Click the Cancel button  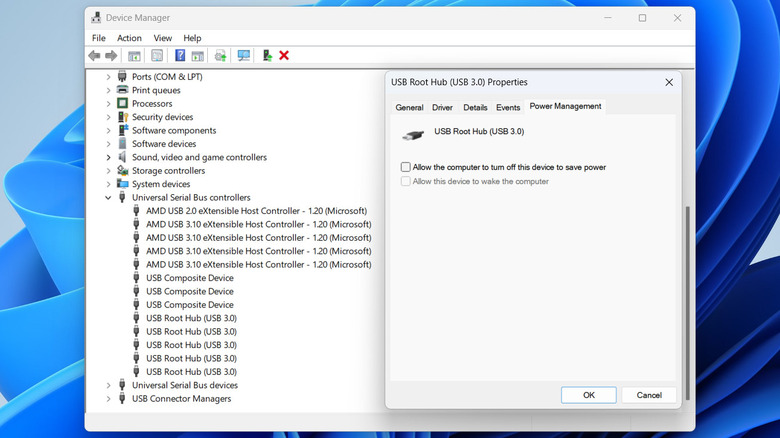click(x=649, y=395)
